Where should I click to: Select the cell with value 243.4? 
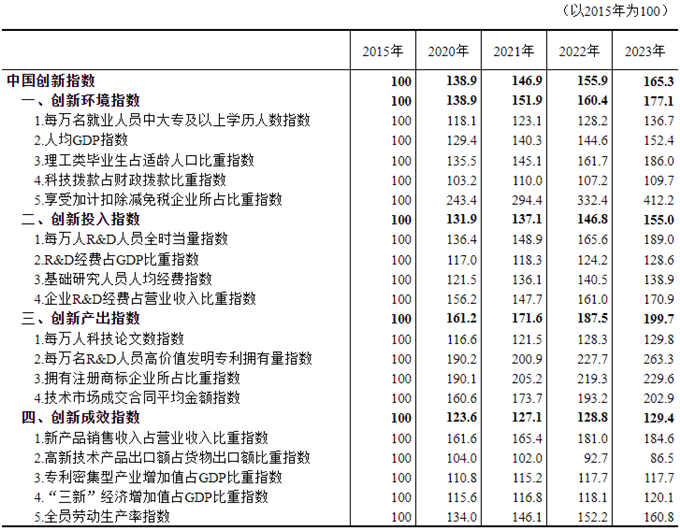tap(459, 200)
